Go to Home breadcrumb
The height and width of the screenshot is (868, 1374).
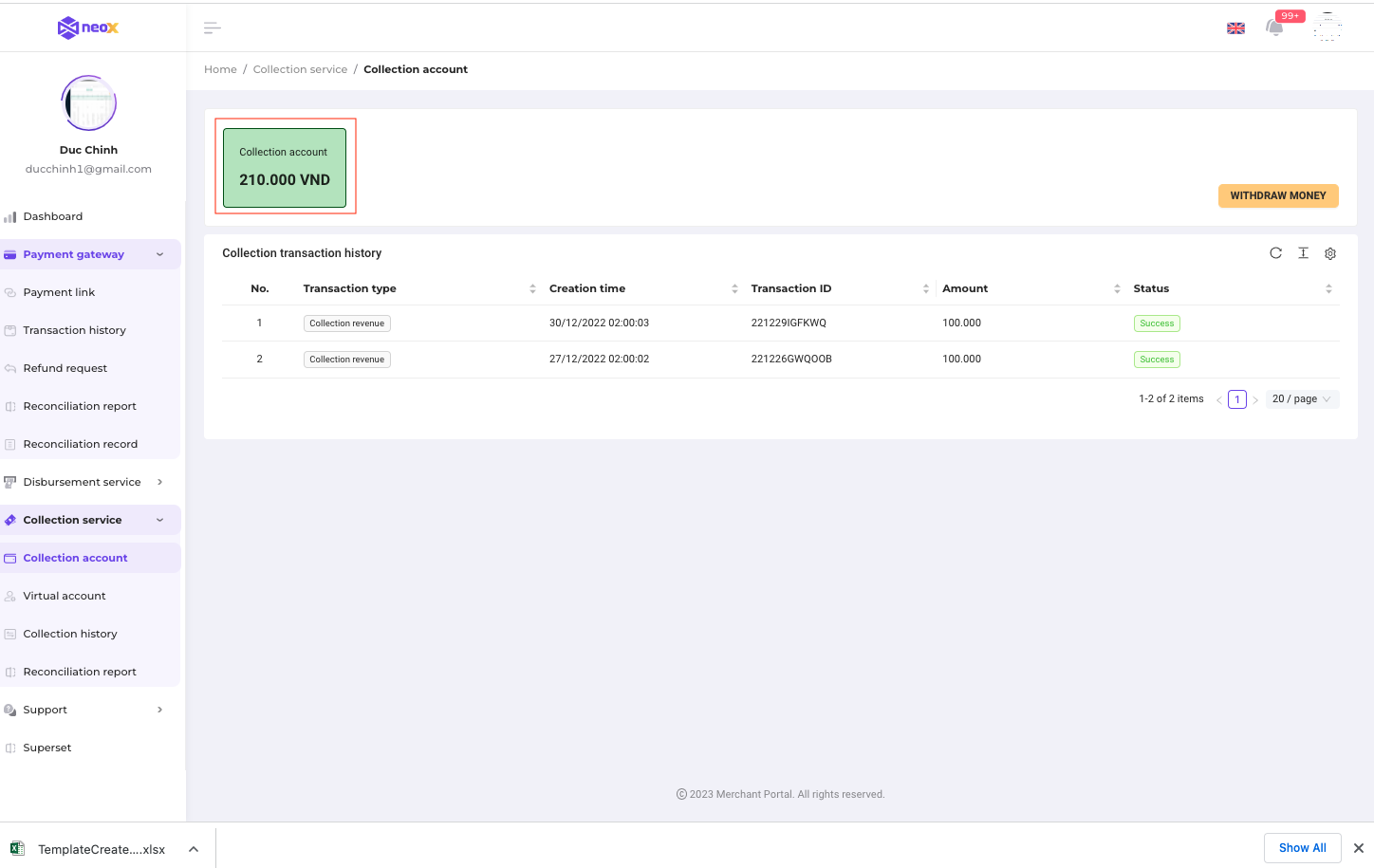click(x=220, y=69)
